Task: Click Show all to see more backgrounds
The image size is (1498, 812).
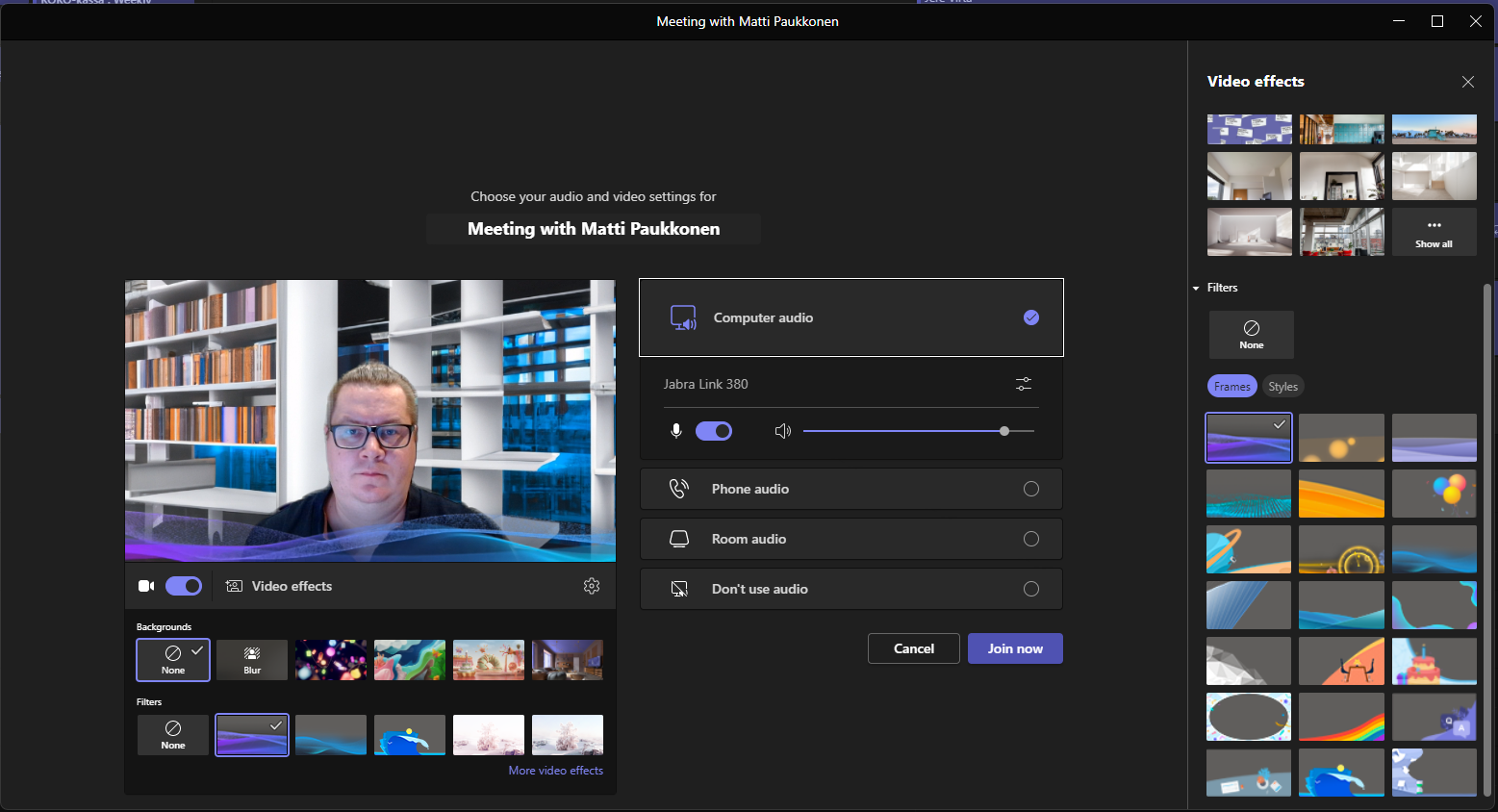Action: coord(1434,231)
